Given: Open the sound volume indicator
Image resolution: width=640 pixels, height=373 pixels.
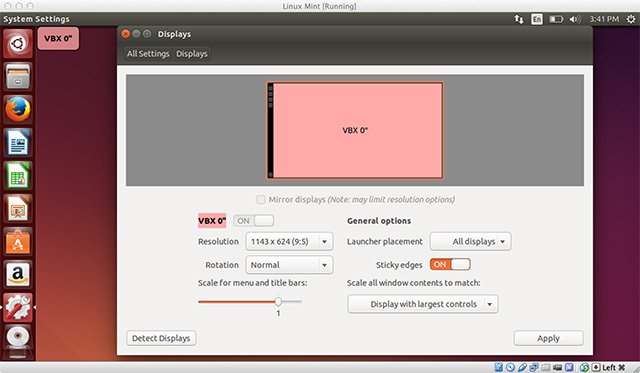Looking at the screenshot, I should coord(575,19).
